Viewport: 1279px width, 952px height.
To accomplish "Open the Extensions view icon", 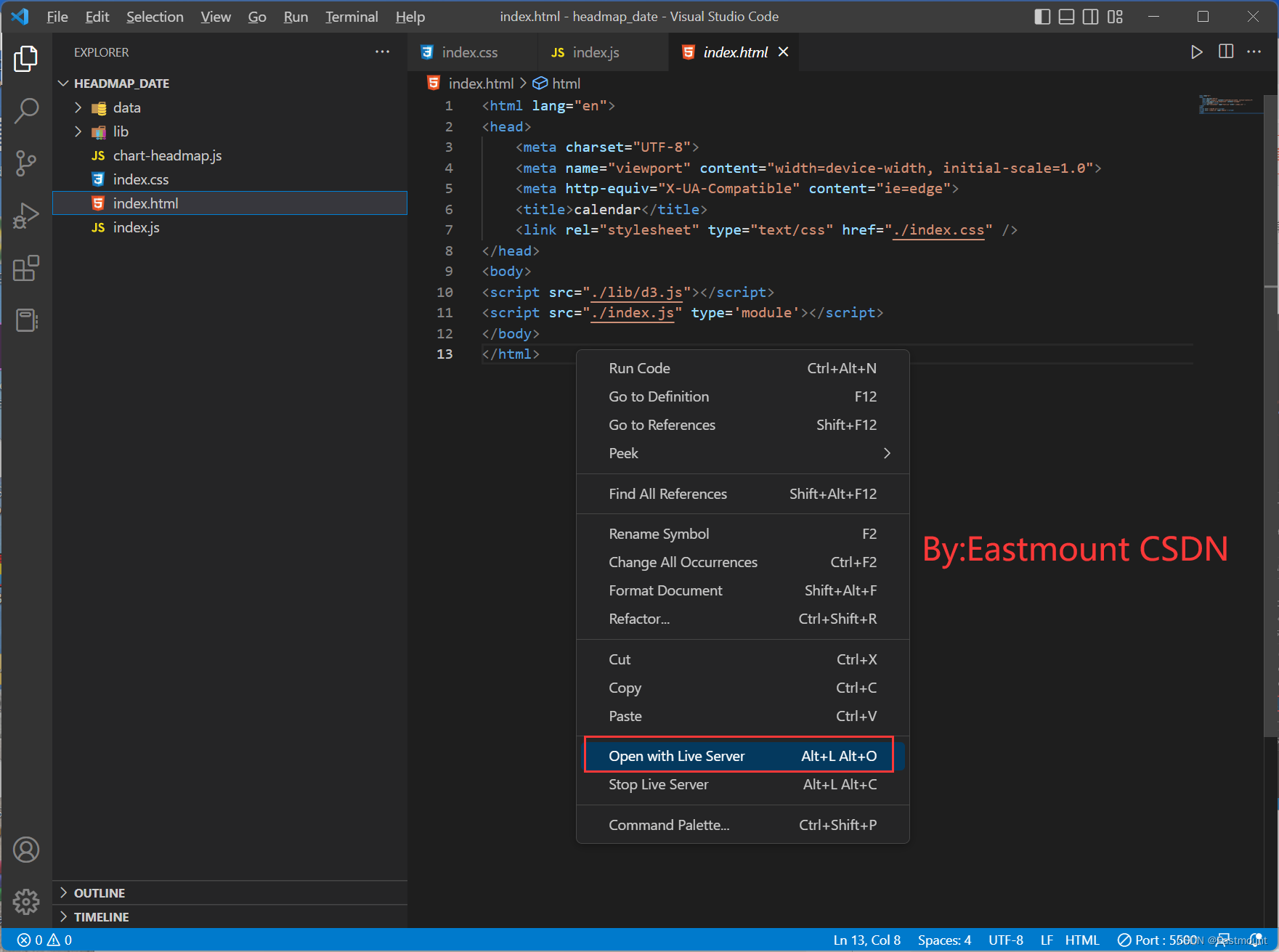I will point(26,268).
